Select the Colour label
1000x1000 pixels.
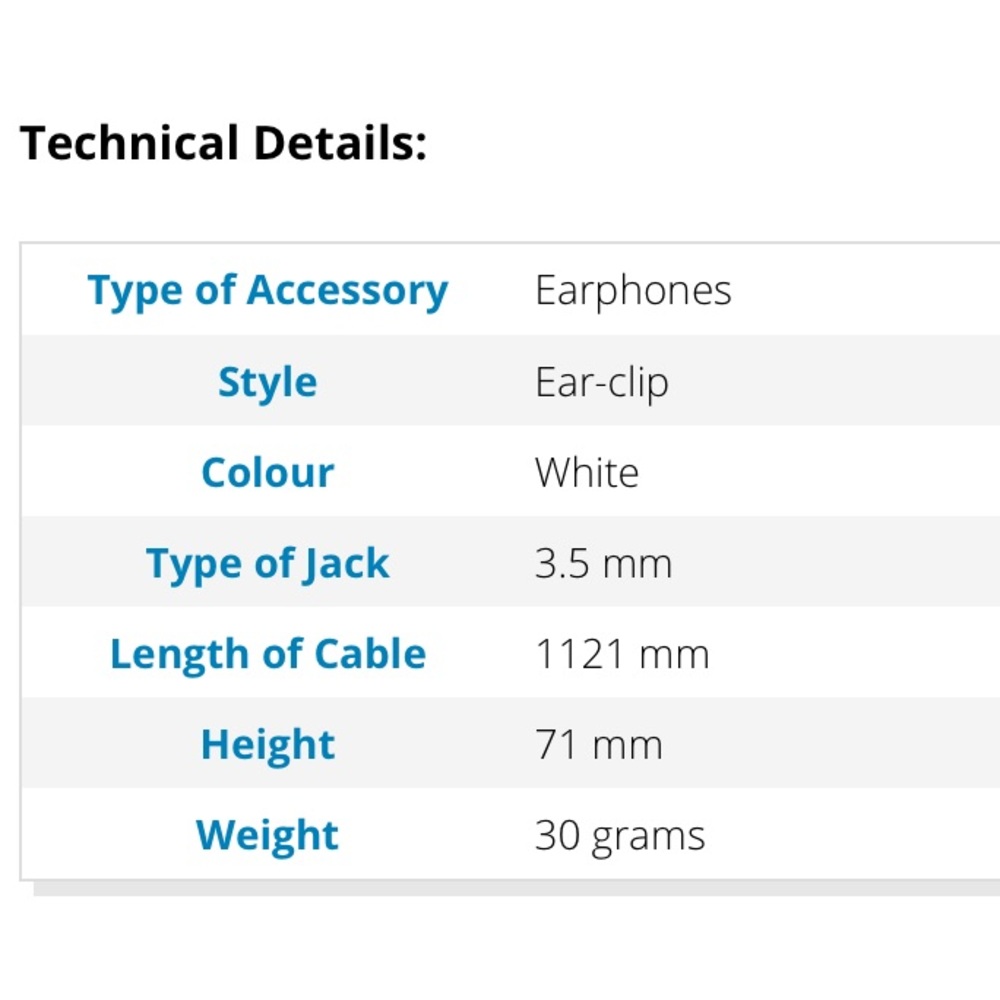tap(268, 473)
